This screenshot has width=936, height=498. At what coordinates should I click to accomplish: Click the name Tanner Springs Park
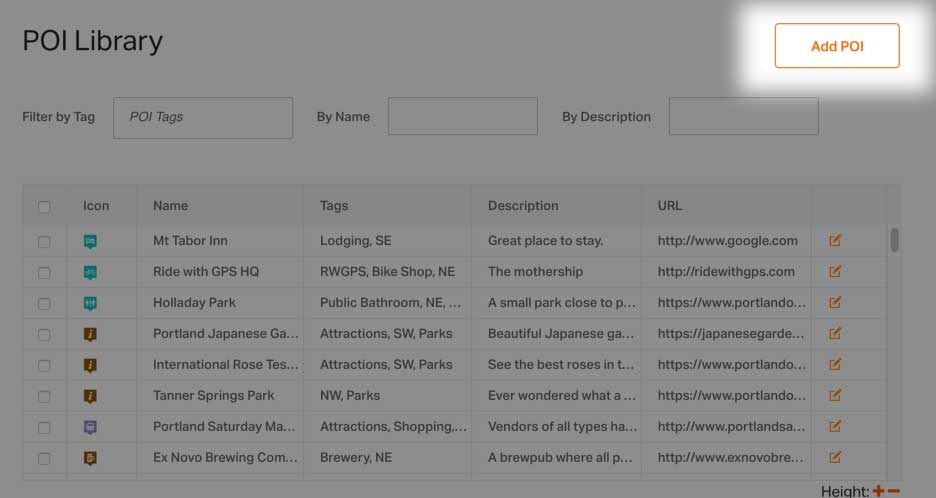coord(214,395)
